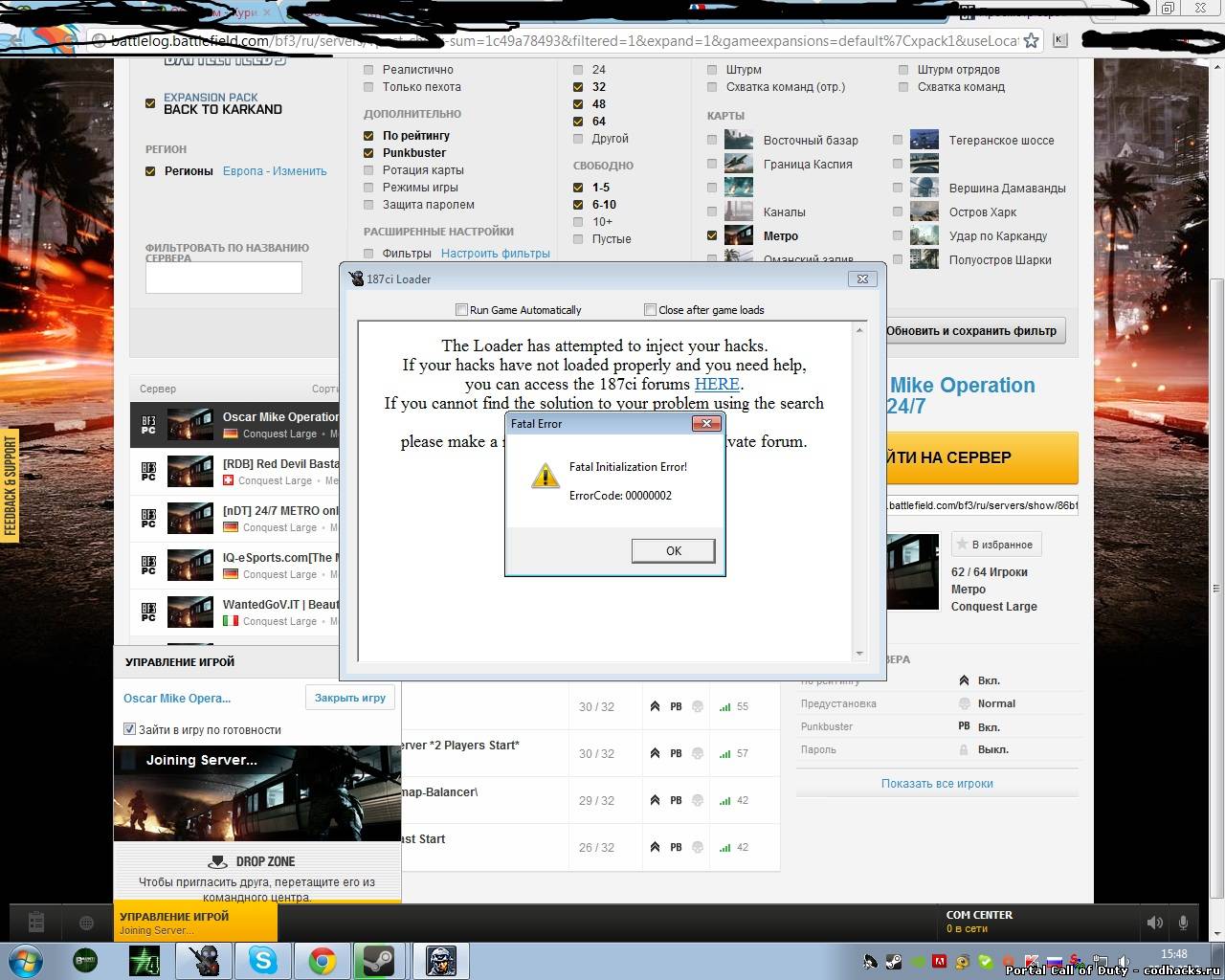Sort server list by Сервер column

tap(158, 389)
